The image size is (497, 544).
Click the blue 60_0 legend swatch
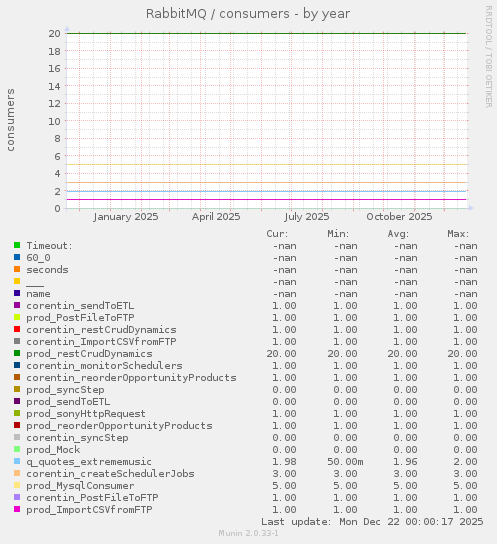[17, 257]
